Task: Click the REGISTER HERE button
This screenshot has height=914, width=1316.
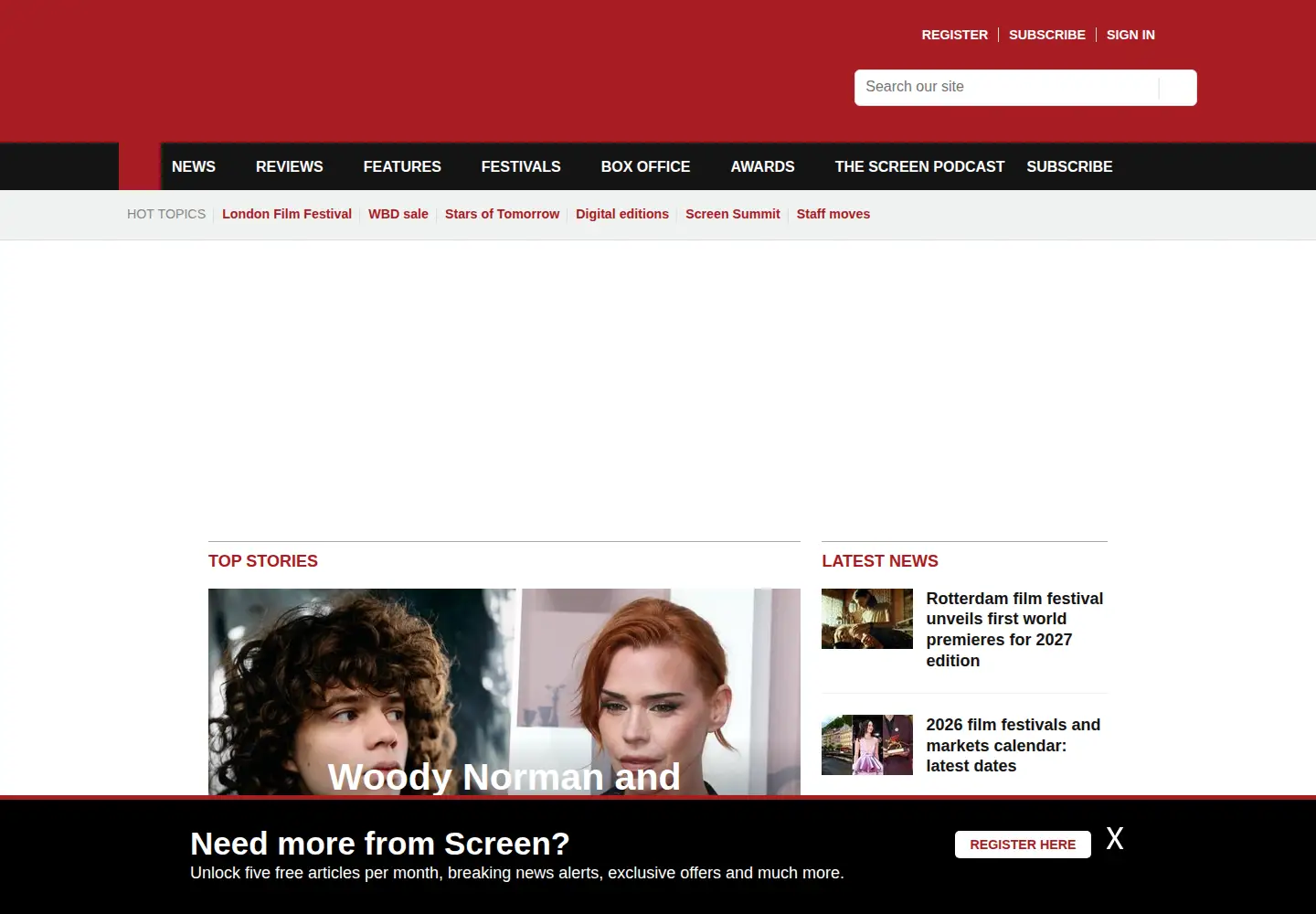Action: click(1023, 845)
